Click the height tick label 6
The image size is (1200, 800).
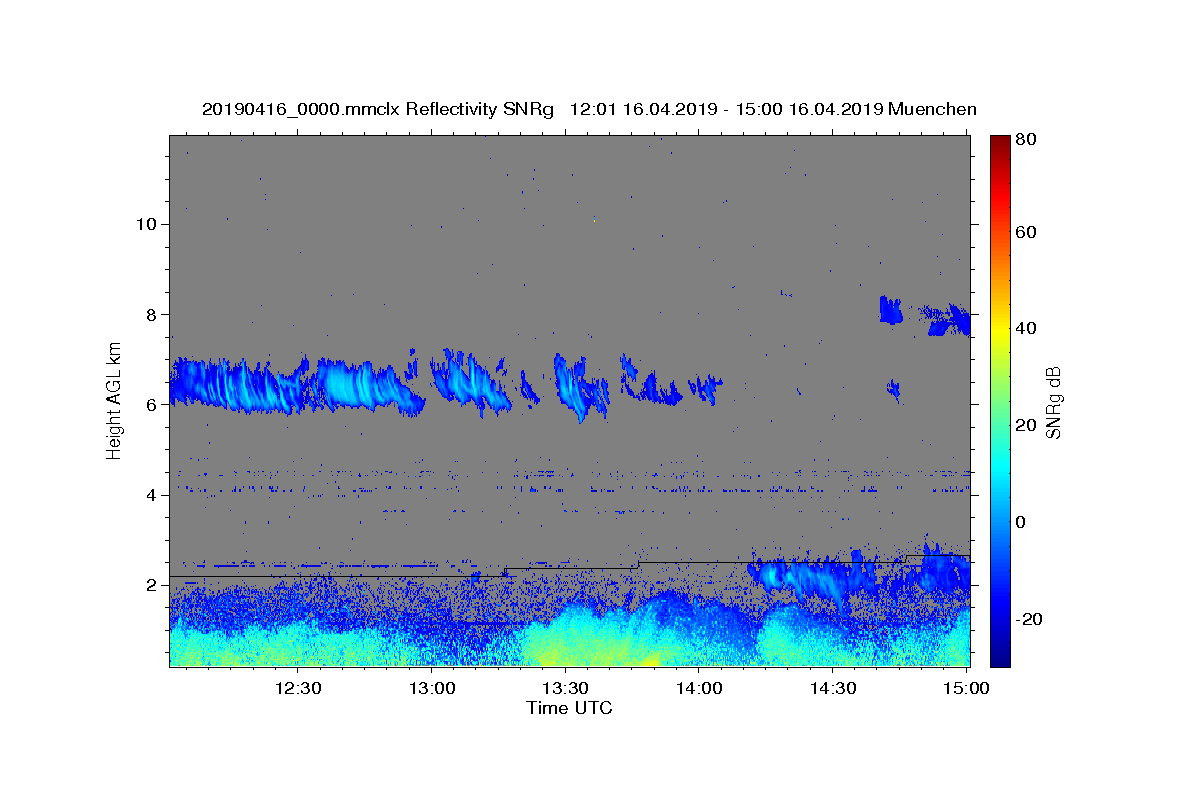[150, 404]
